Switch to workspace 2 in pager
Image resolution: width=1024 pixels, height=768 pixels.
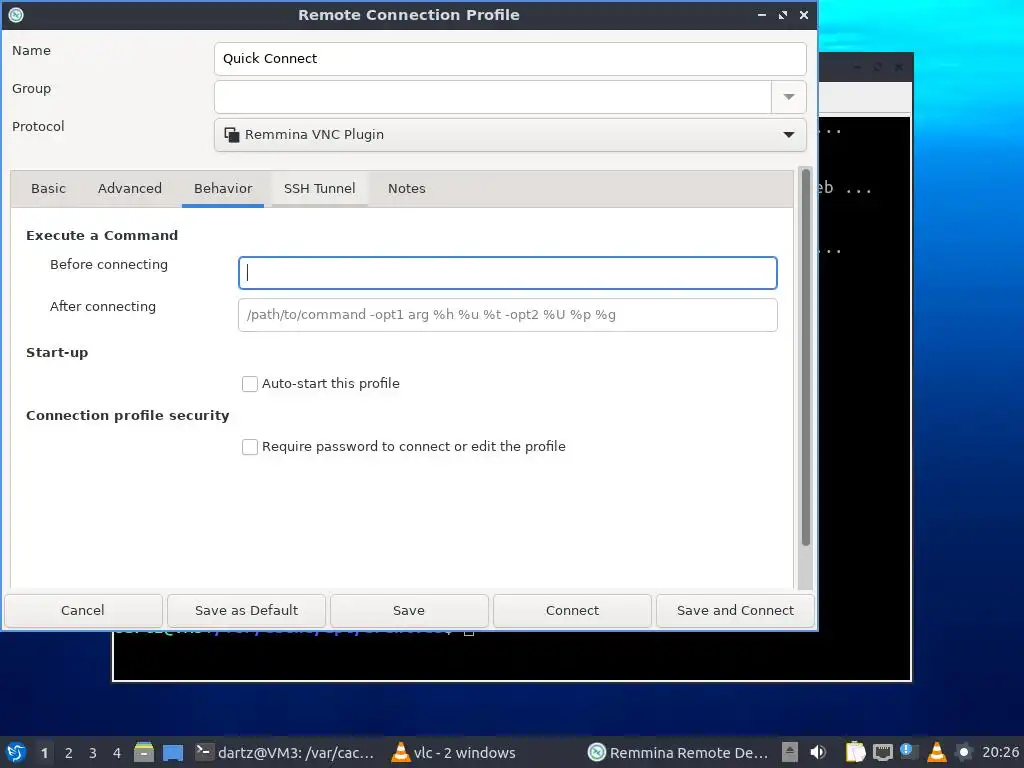coord(69,753)
